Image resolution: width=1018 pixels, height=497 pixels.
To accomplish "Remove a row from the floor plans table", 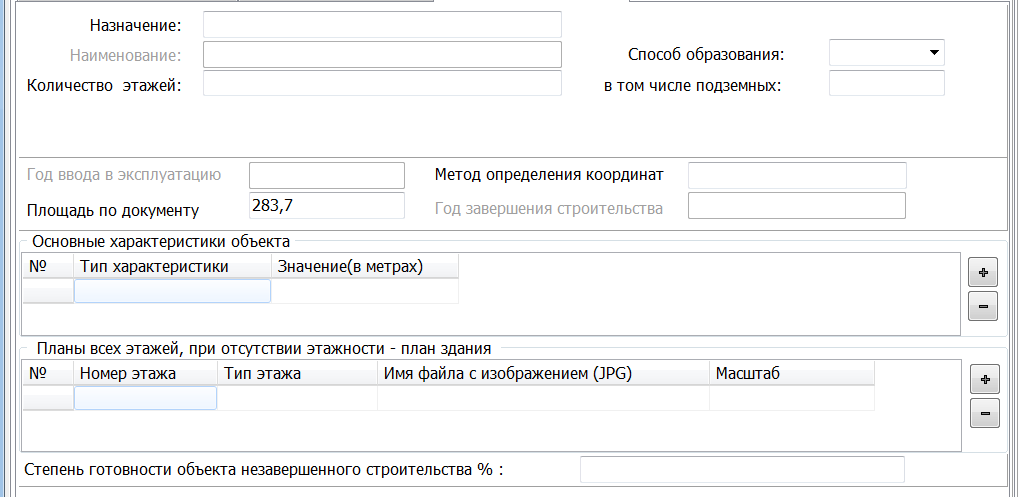I will click(984, 412).
